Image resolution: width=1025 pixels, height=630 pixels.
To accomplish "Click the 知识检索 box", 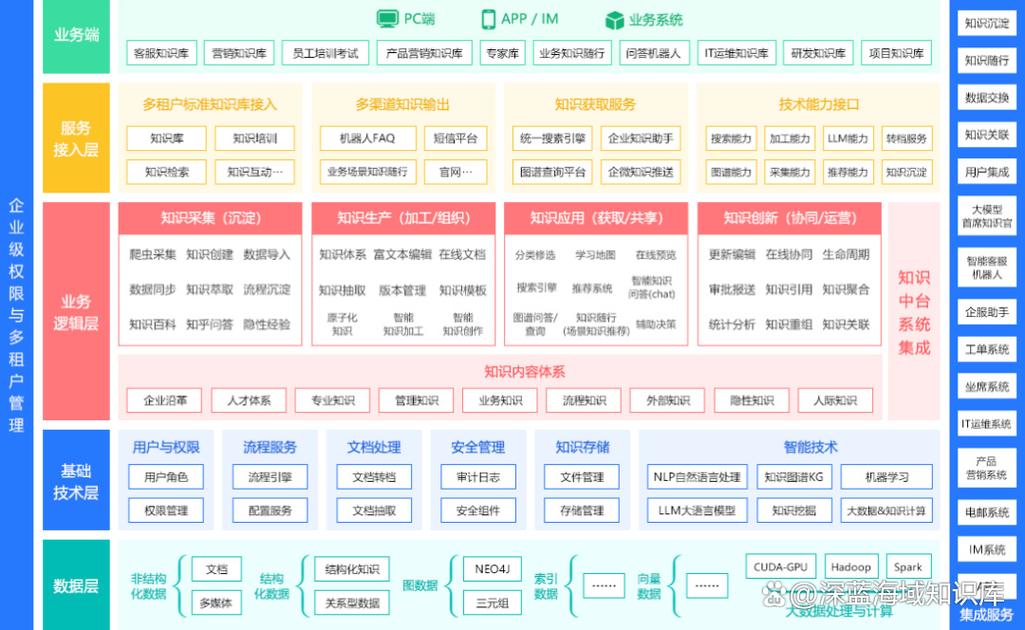I will (167, 172).
